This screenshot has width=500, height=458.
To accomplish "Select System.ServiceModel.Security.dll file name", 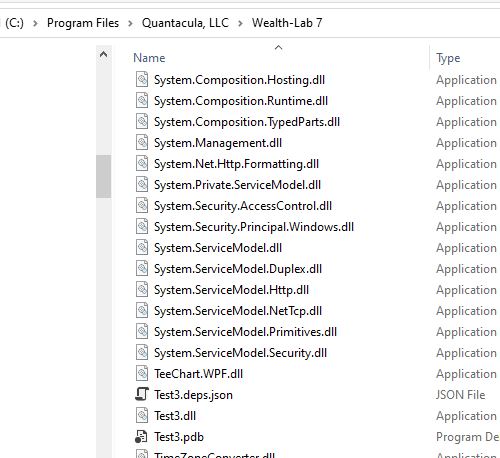I will [240, 353].
